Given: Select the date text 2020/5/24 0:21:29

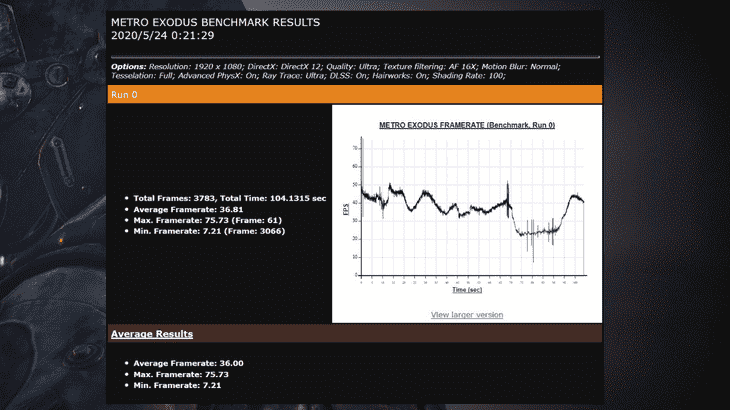Looking at the screenshot, I should click(x=162, y=35).
